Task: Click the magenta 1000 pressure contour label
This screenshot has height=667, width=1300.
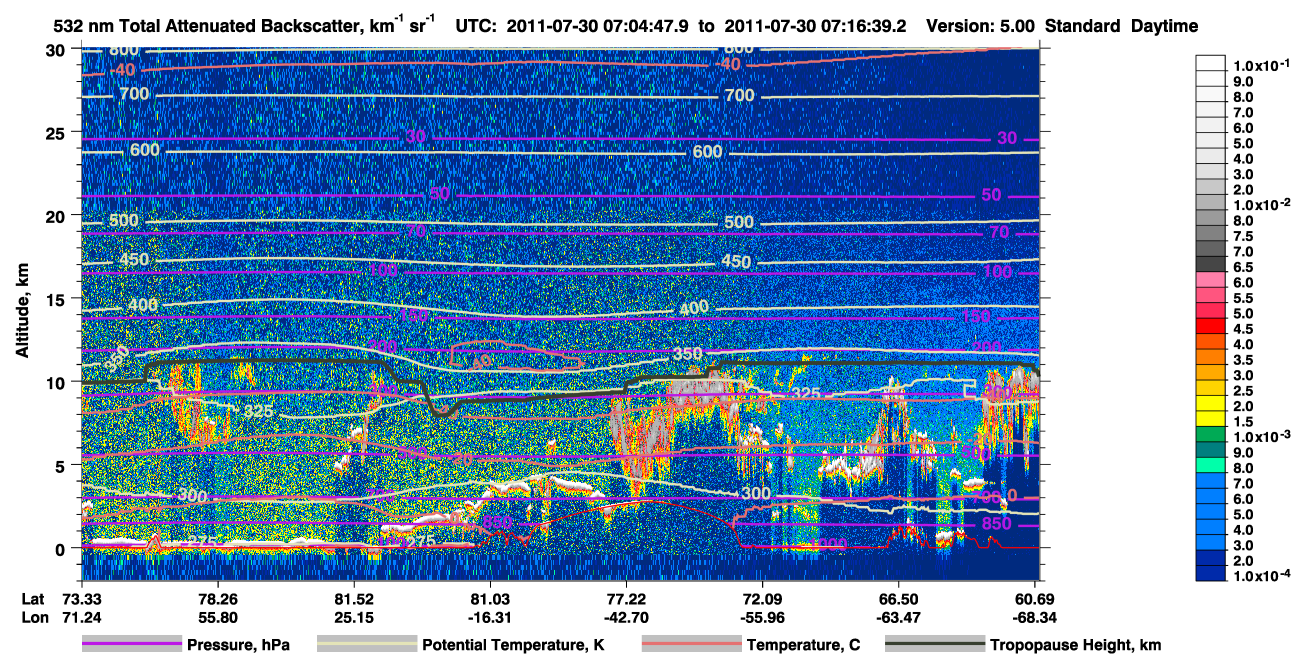Action: [x=829, y=544]
